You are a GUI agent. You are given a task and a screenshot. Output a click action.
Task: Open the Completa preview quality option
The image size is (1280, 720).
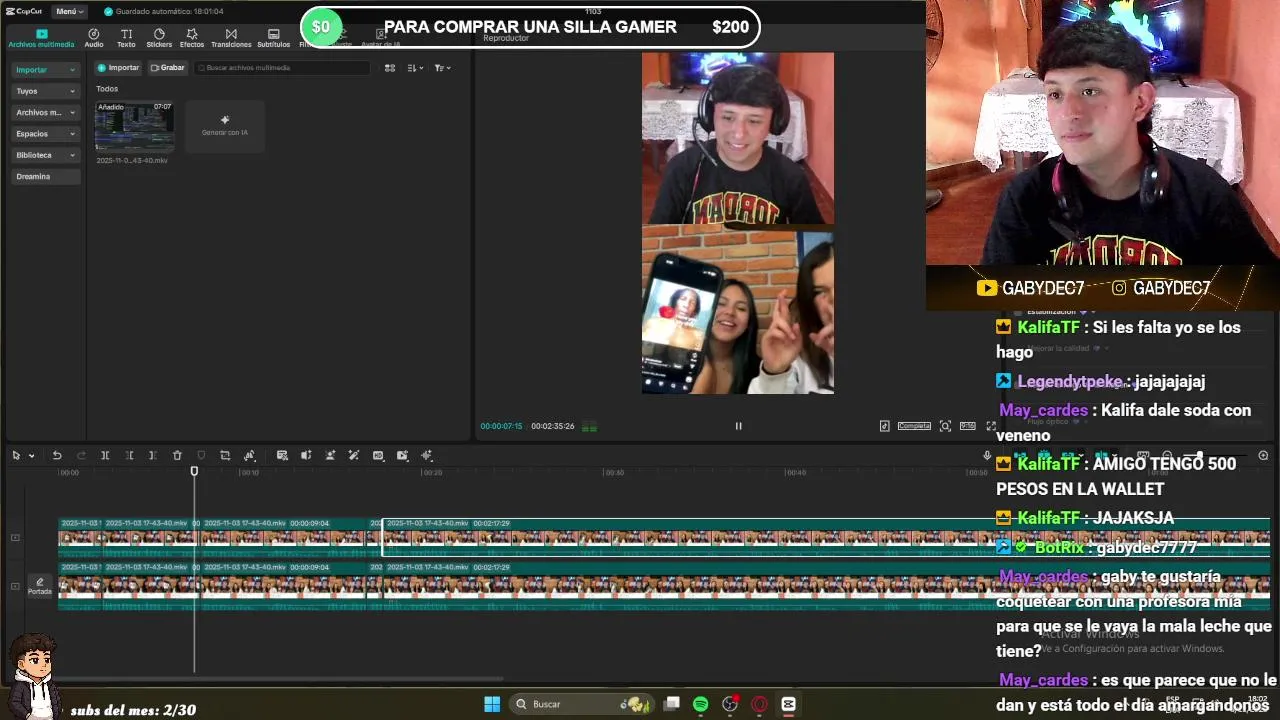coord(914,426)
